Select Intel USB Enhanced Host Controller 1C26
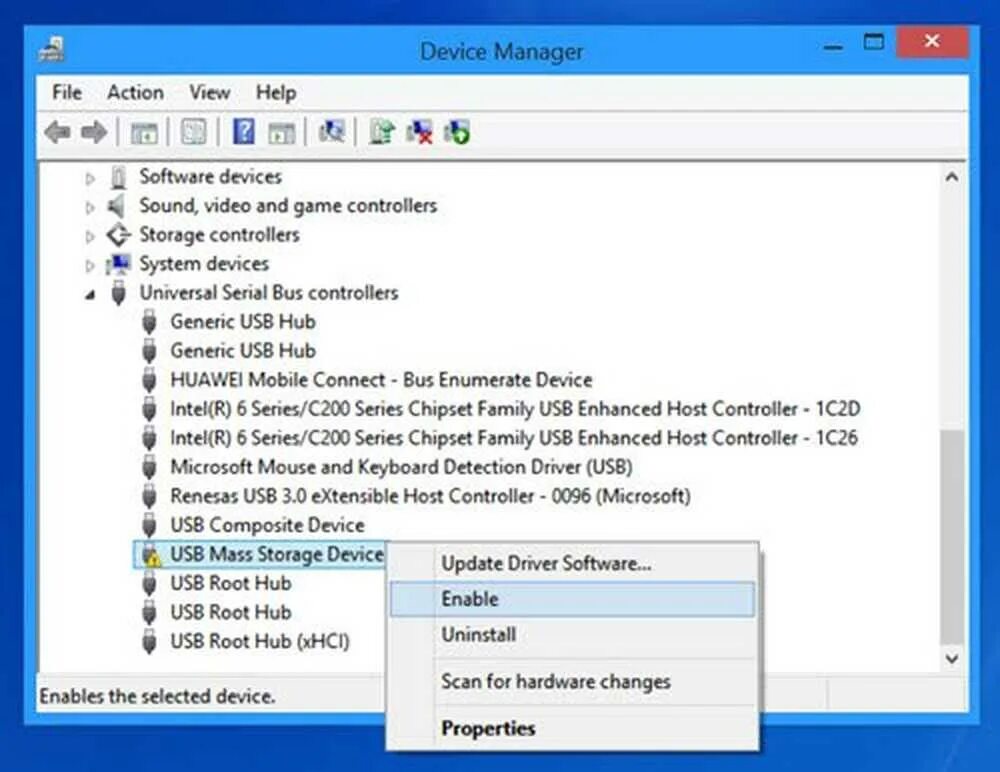1000x772 pixels. pyautogui.click(x=514, y=438)
